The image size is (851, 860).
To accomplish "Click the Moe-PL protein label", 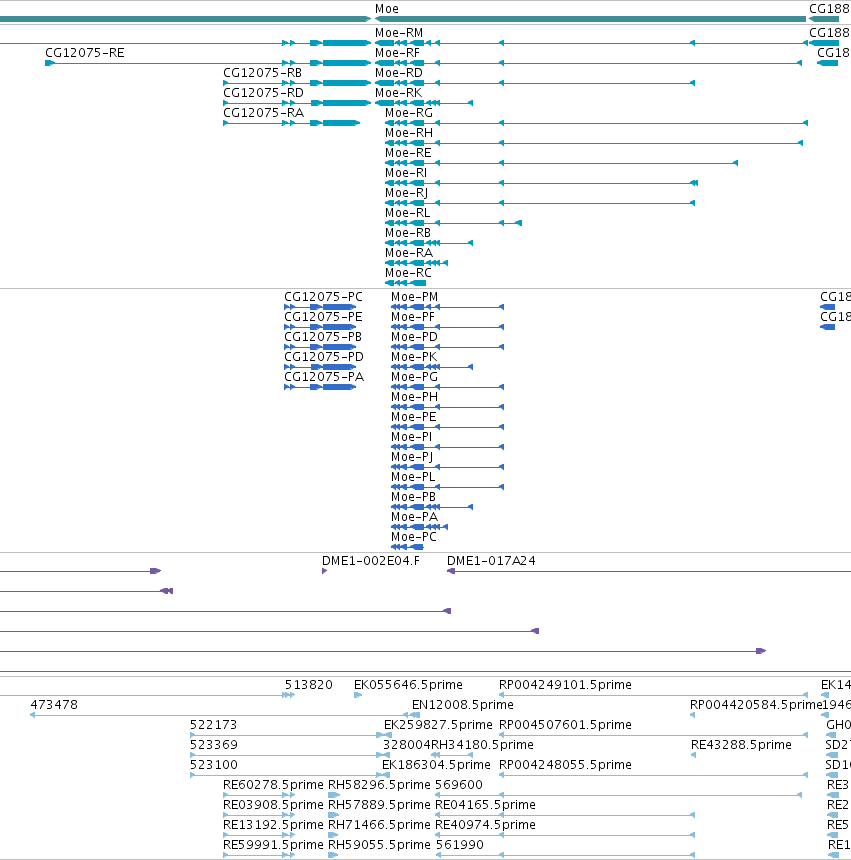I will click(413, 477).
